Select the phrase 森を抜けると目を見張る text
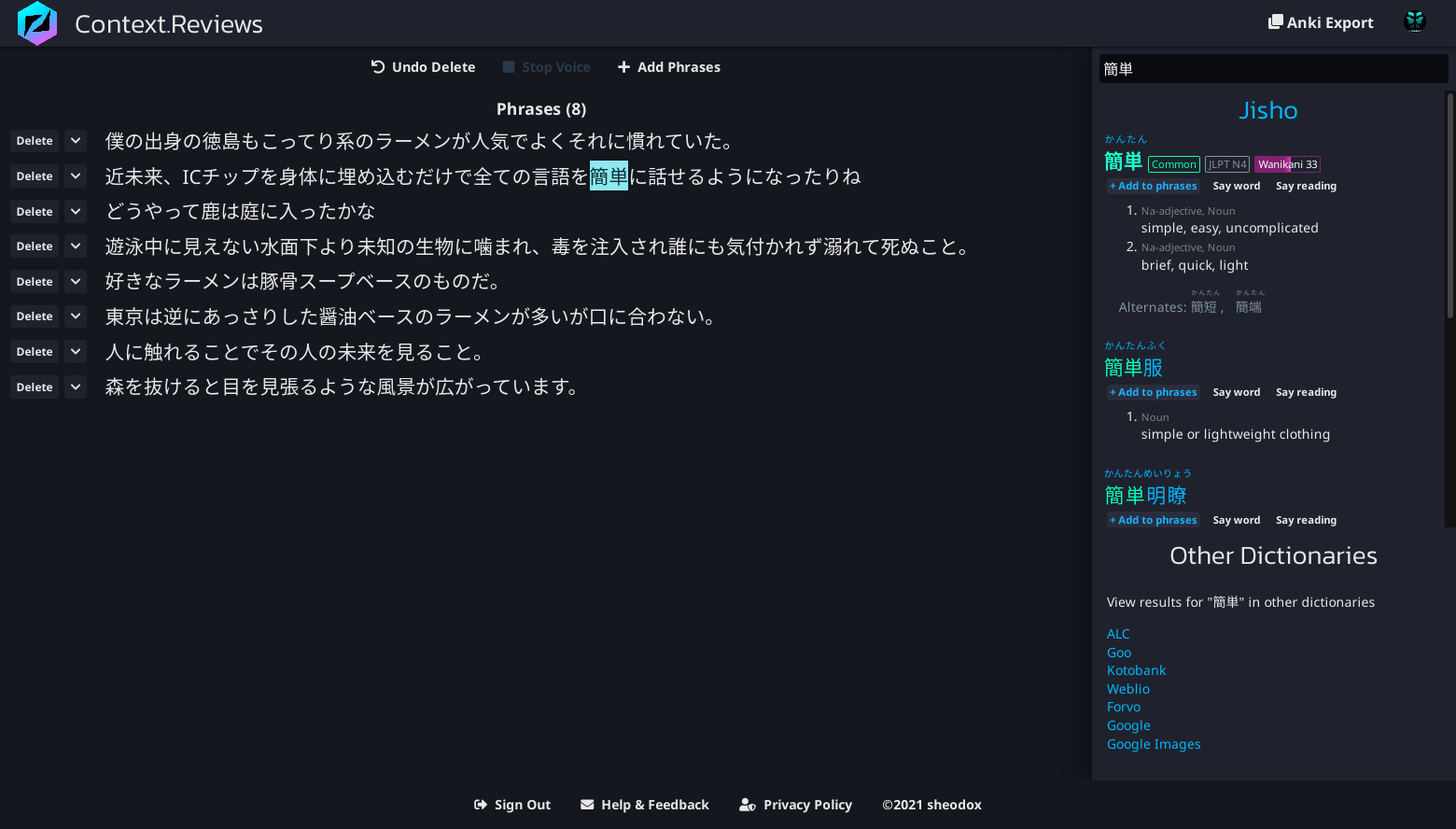This screenshot has height=829, width=1456. [343, 386]
